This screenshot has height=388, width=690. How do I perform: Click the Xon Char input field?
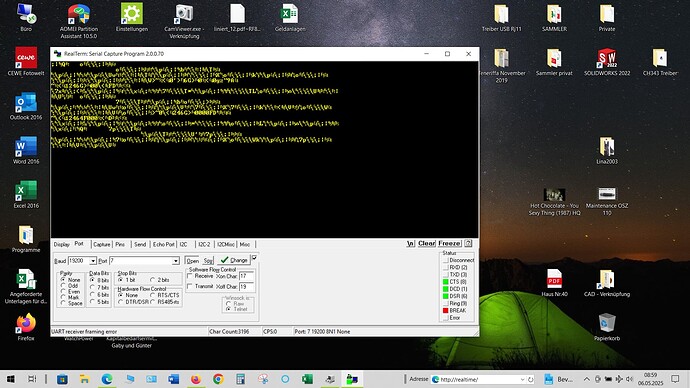[x=246, y=276]
